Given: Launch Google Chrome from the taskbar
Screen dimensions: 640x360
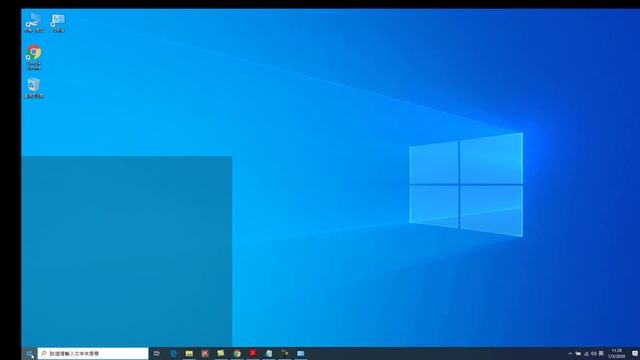Looking at the screenshot, I should [237, 353].
